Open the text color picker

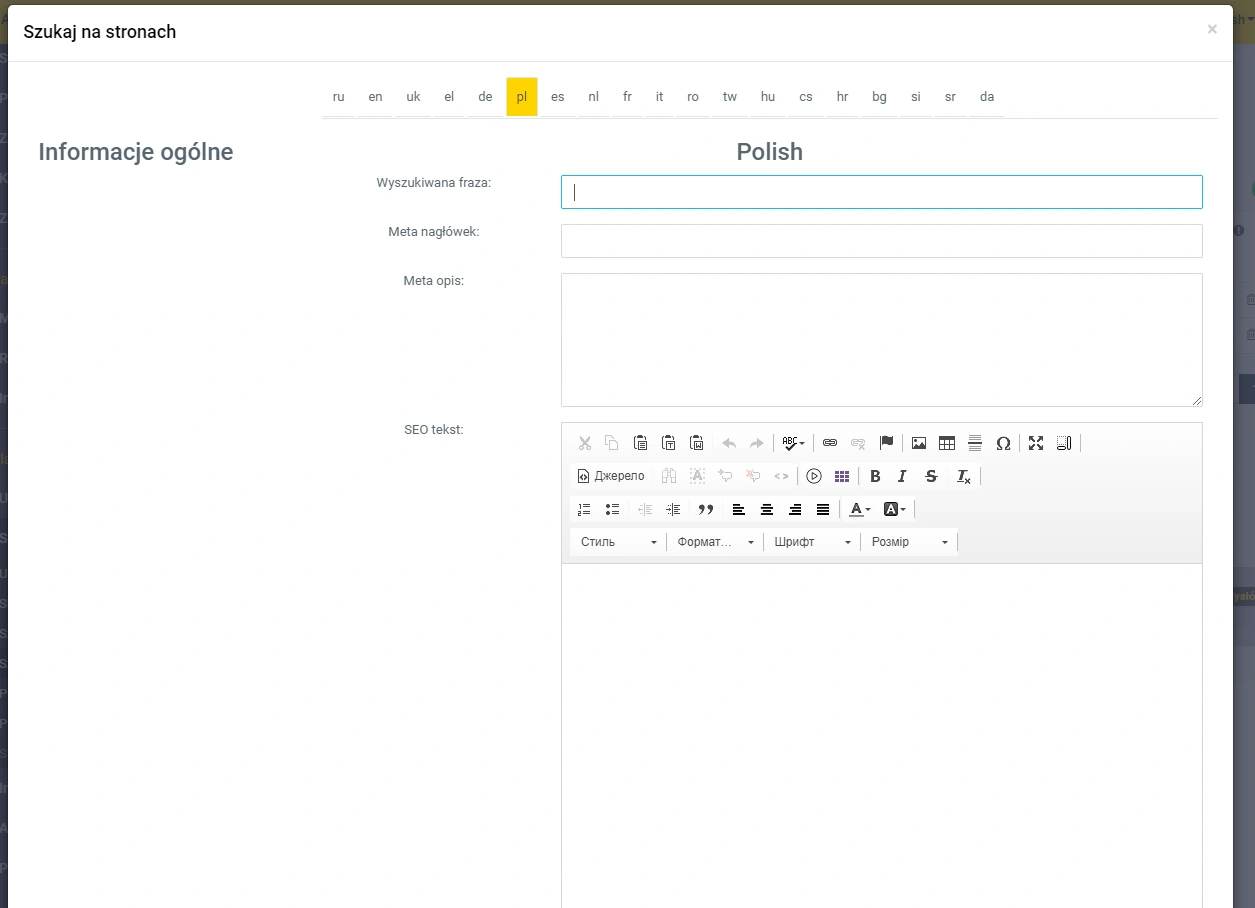859,509
